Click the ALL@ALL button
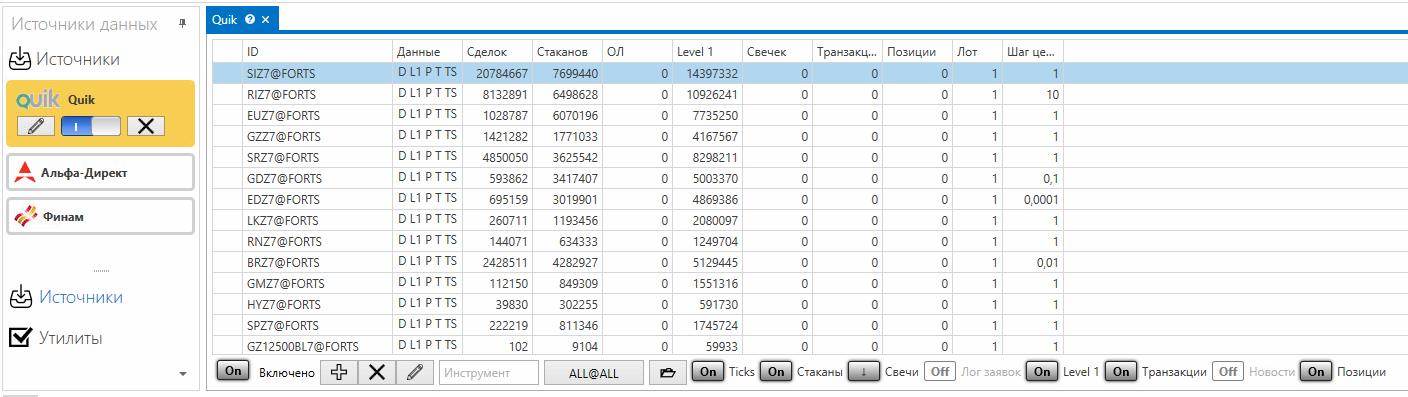 (x=592, y=372)
